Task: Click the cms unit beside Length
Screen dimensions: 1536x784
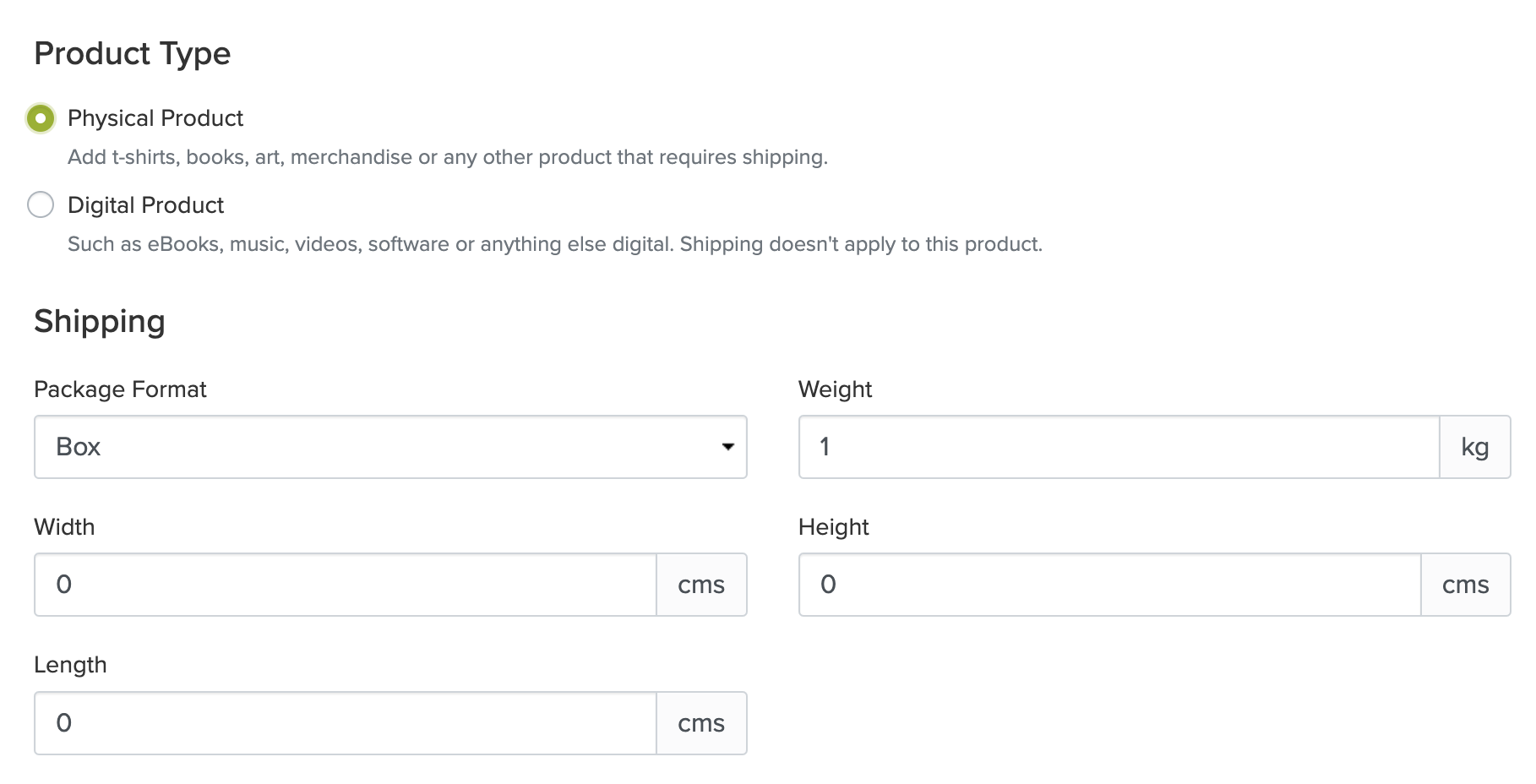Action: click(701, 723)
